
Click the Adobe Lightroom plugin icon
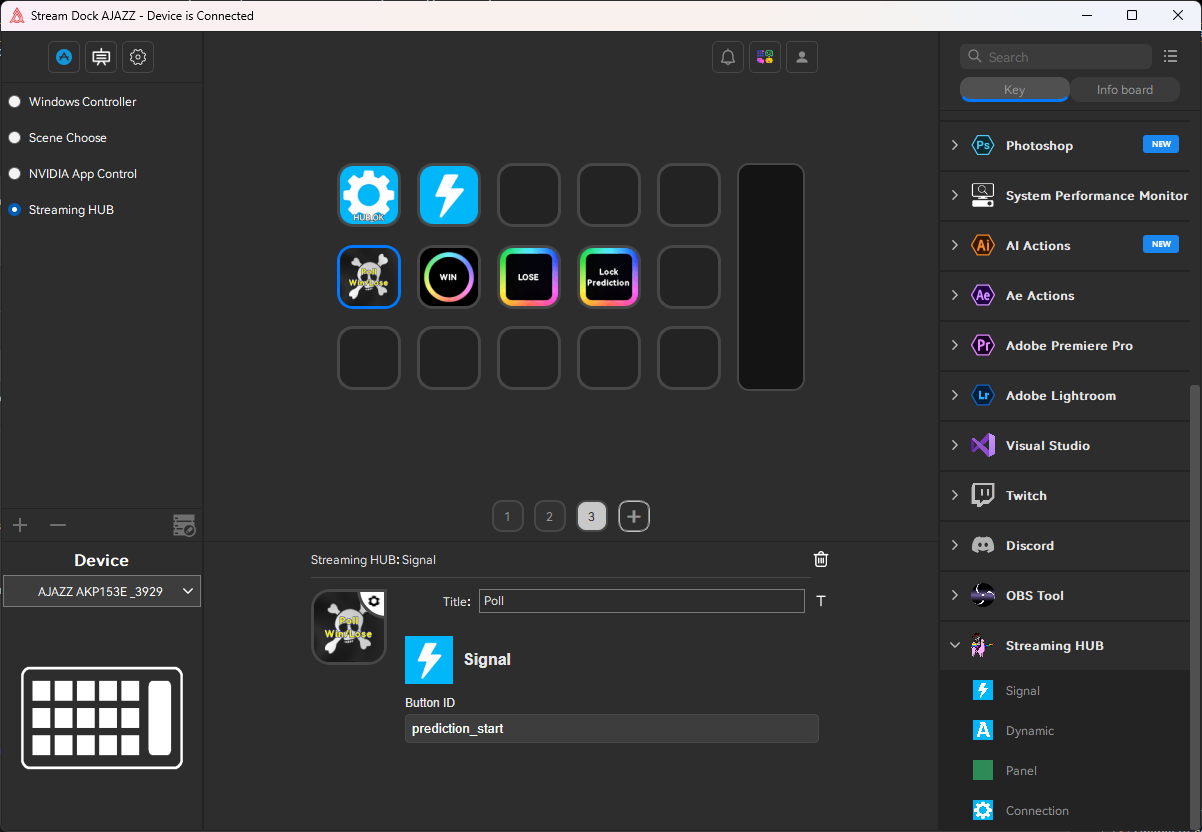click(983, 395)
